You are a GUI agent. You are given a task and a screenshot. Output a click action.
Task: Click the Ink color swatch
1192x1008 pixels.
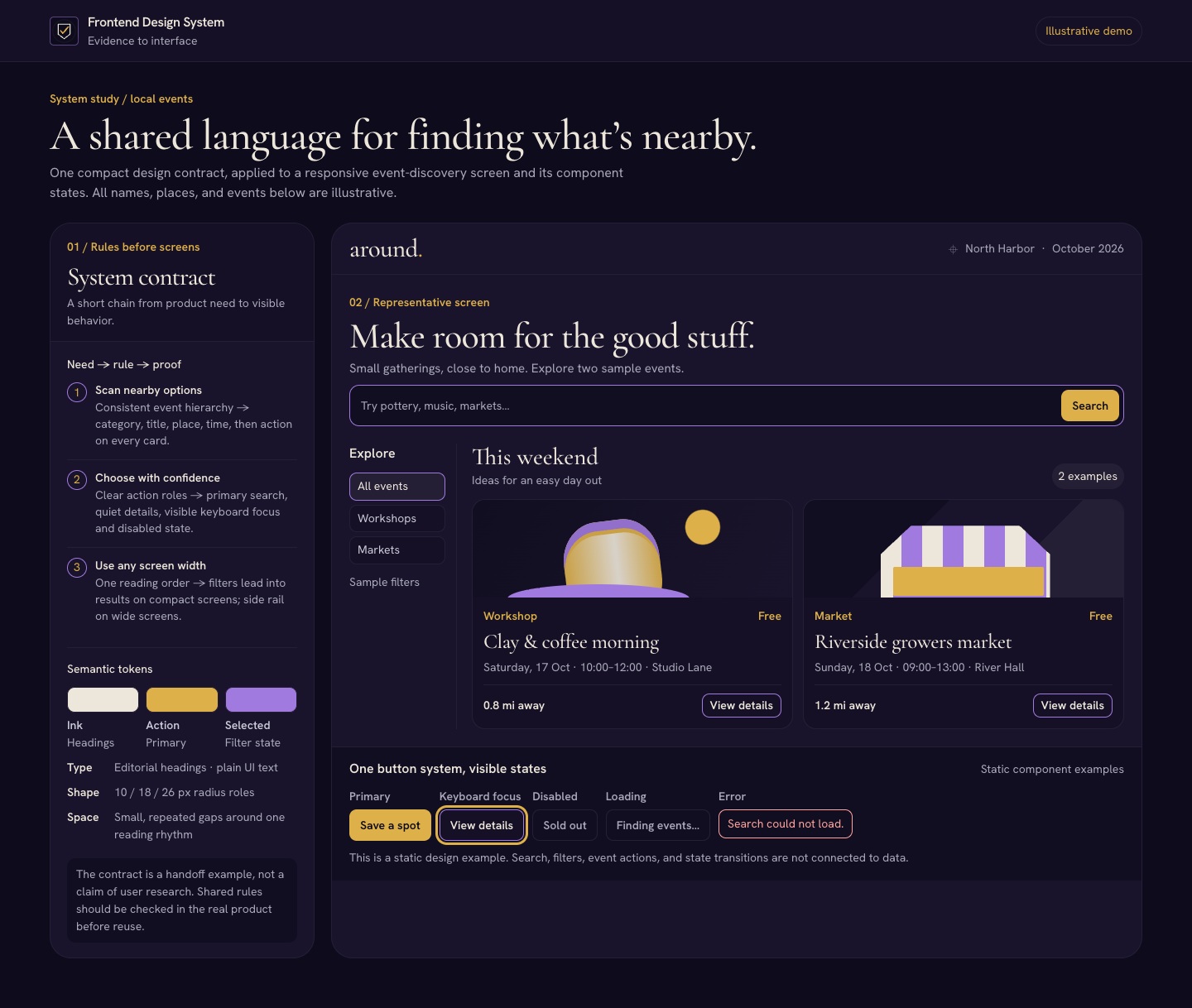pyautogui.click(x=103, y=699)
